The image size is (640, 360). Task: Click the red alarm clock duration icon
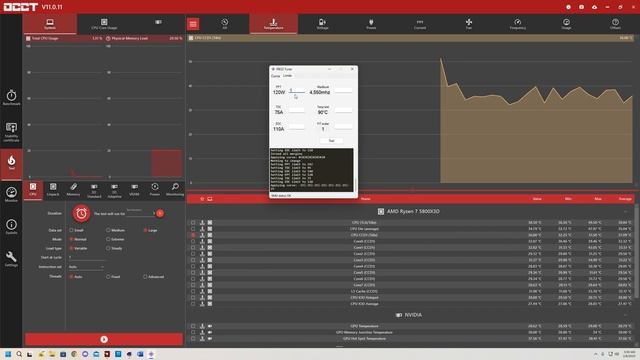click(81, 213)
